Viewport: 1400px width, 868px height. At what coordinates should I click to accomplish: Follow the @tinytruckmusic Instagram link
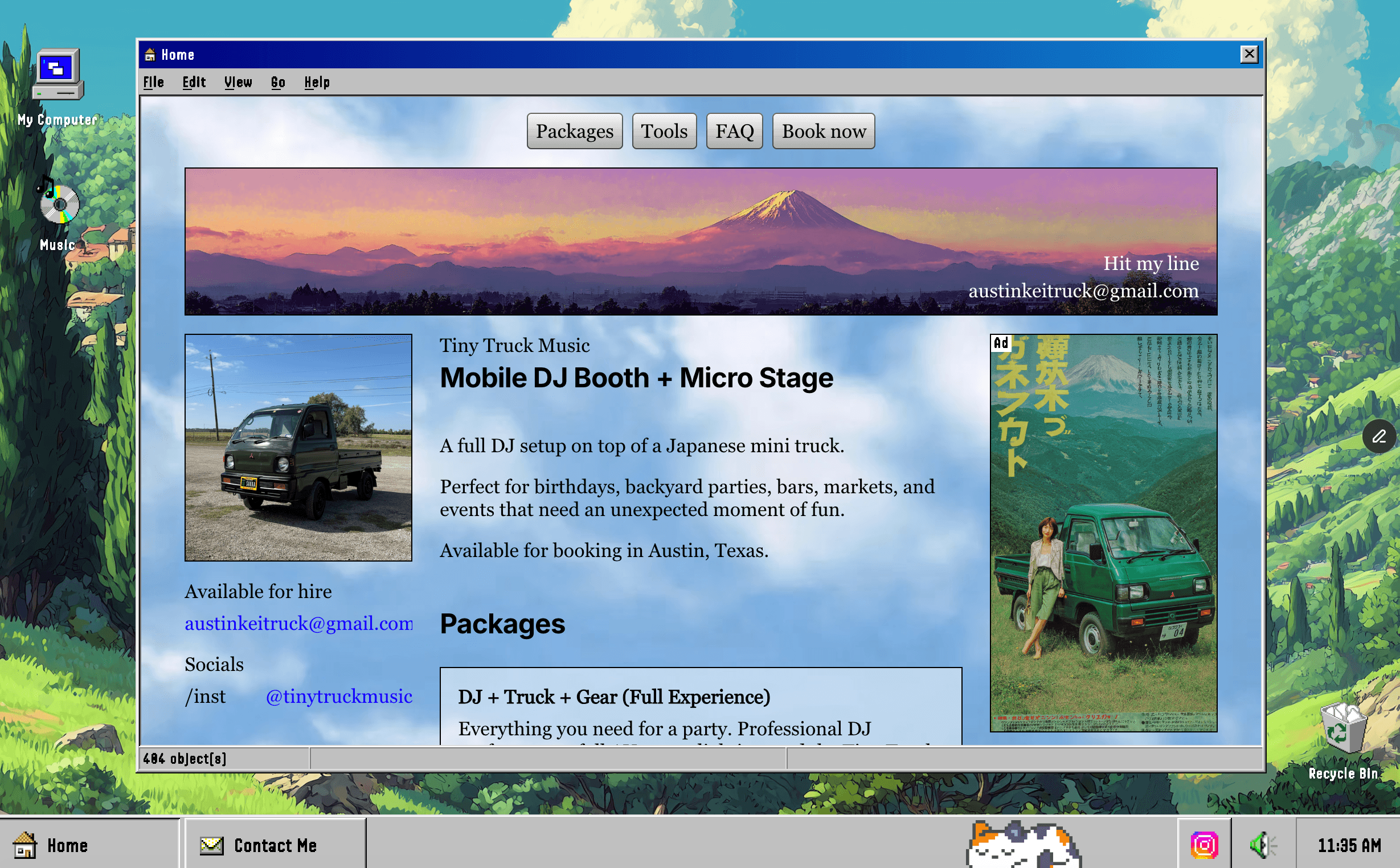pyautogui.click(x=339, y=696)
